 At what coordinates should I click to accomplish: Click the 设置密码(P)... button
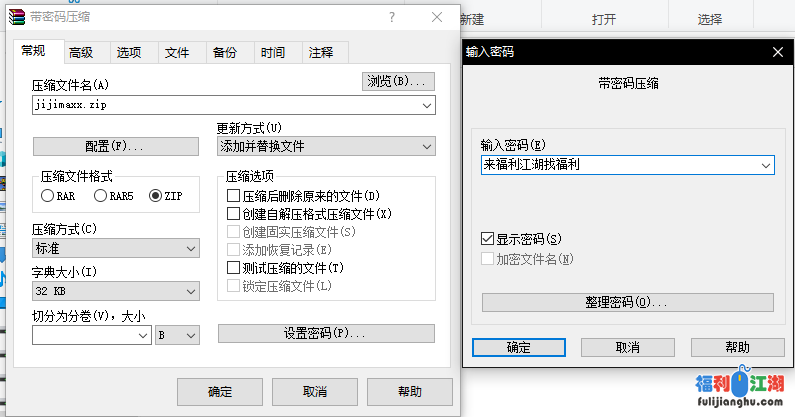(x=326, y=334)
